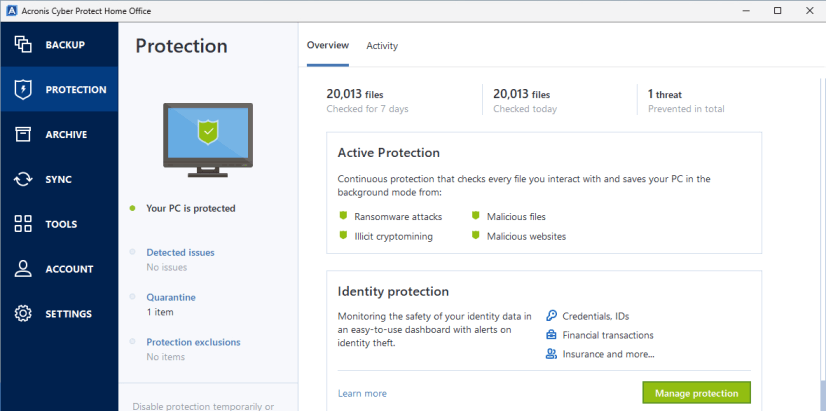Click the Financial transactions briefcase icon
Viewport: 826px width, 411px height.
(x=551, y=335)
